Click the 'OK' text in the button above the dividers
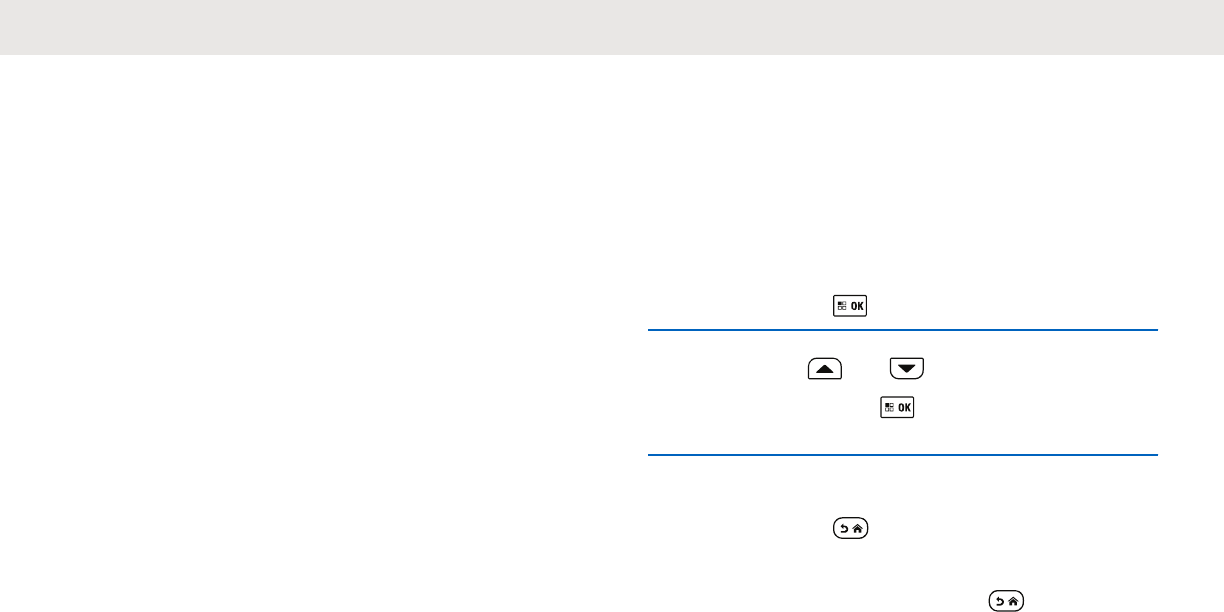 tap(856, 307)
